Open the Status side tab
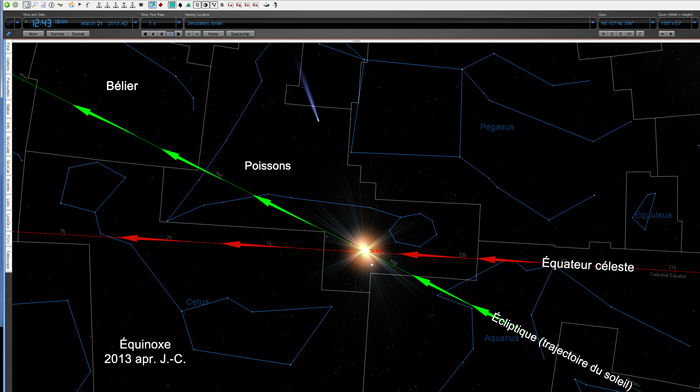The width and height of the screenshot is (700, 392). click(x=8, y=110)
